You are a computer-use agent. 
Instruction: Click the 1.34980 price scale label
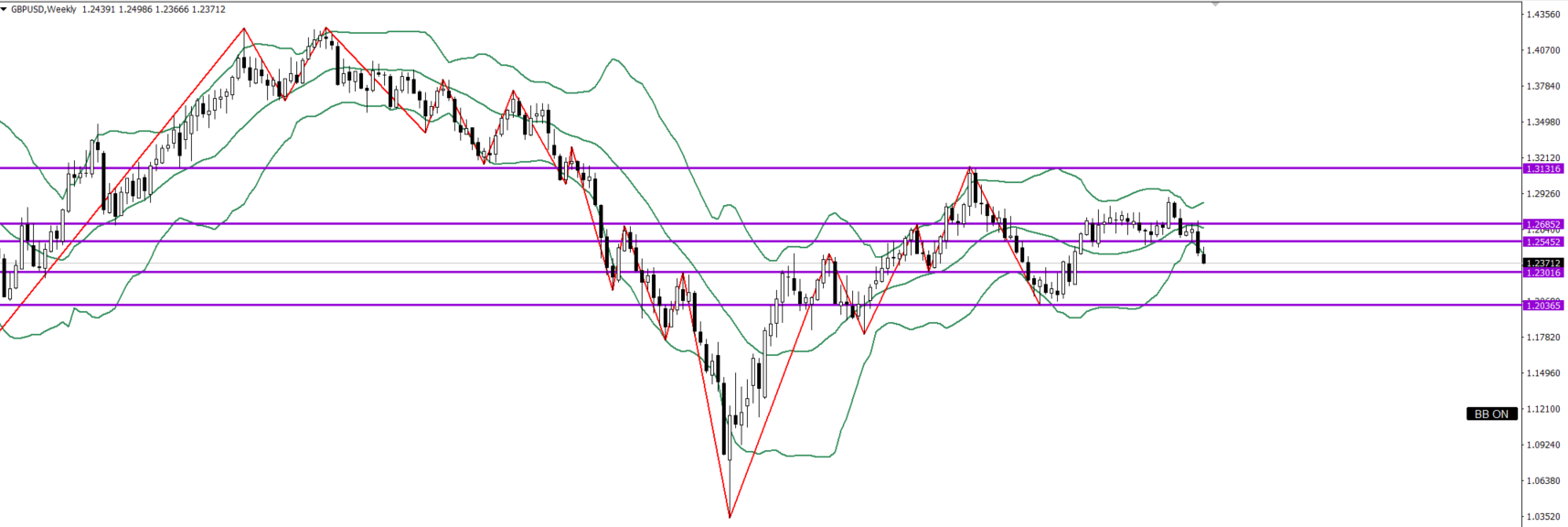(1543, 122)
